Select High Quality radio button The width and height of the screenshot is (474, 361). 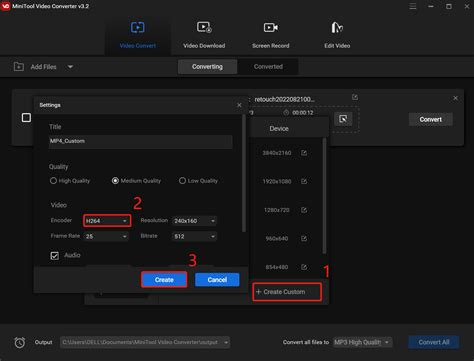pos(53,181)
